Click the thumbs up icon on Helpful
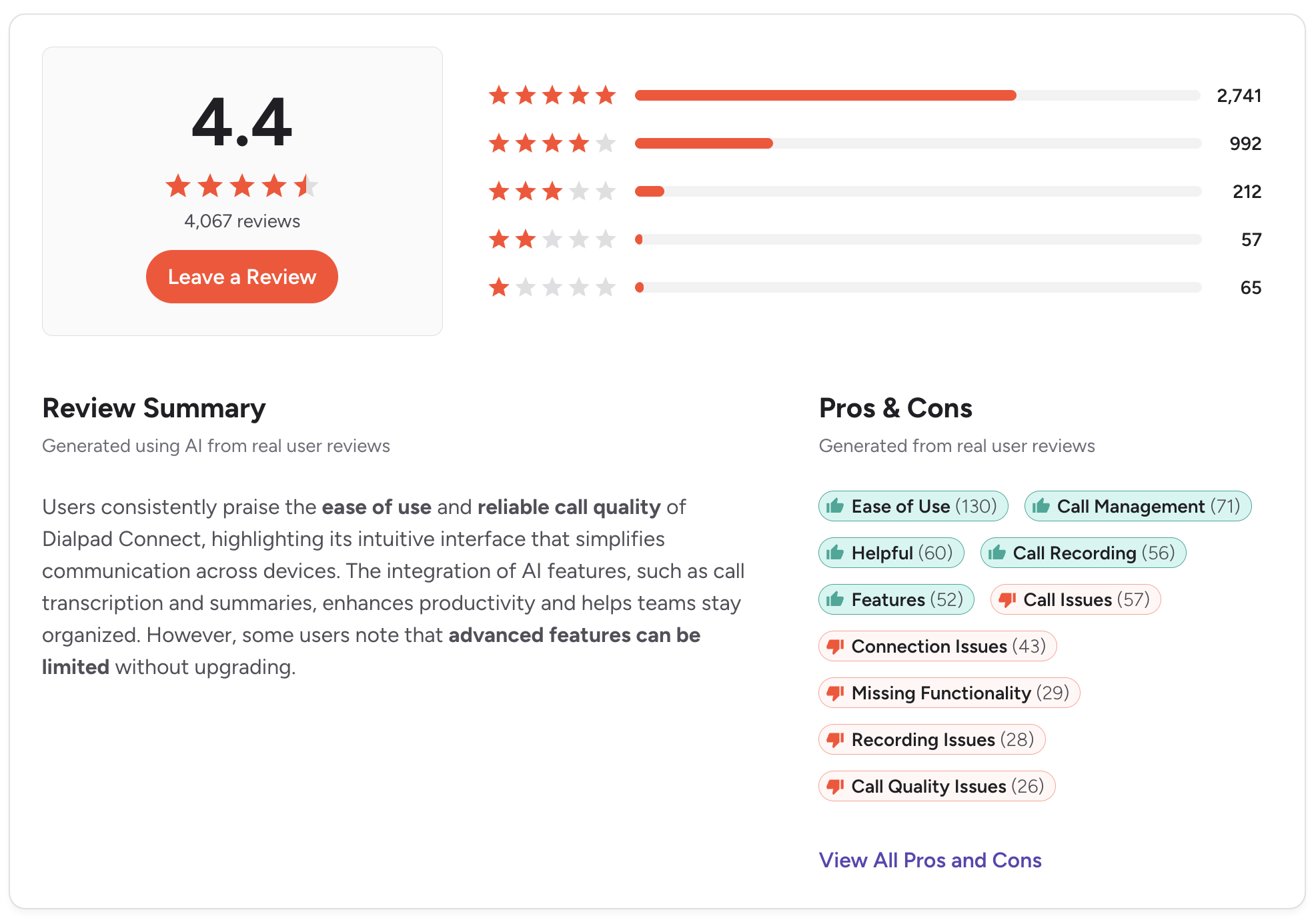This screenshot has height=924, width=1314. point(836,553)
